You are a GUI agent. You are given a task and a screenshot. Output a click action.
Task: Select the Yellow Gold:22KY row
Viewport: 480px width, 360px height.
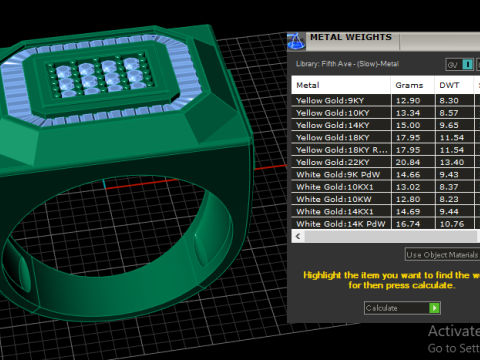386,162
